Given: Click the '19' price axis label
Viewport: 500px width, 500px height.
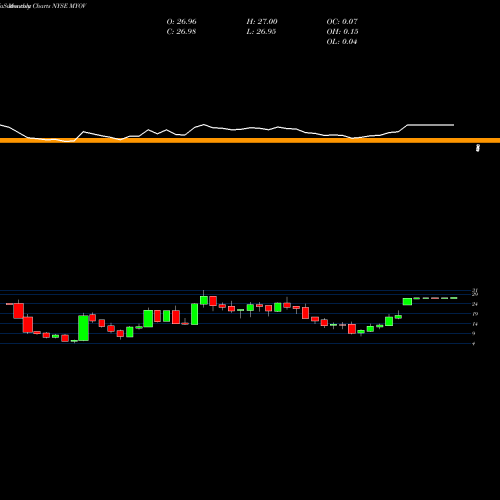Looking at the screenshot, I should pos(475,314).
